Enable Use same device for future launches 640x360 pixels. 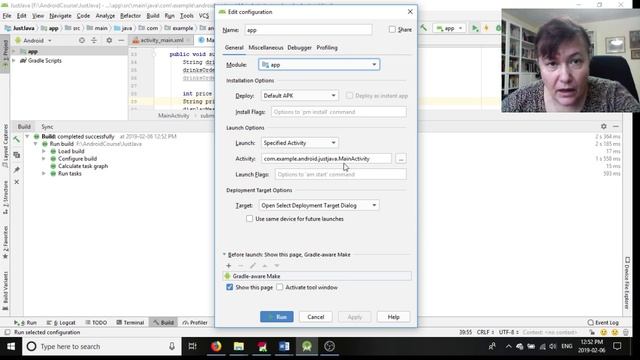point(249,219)
